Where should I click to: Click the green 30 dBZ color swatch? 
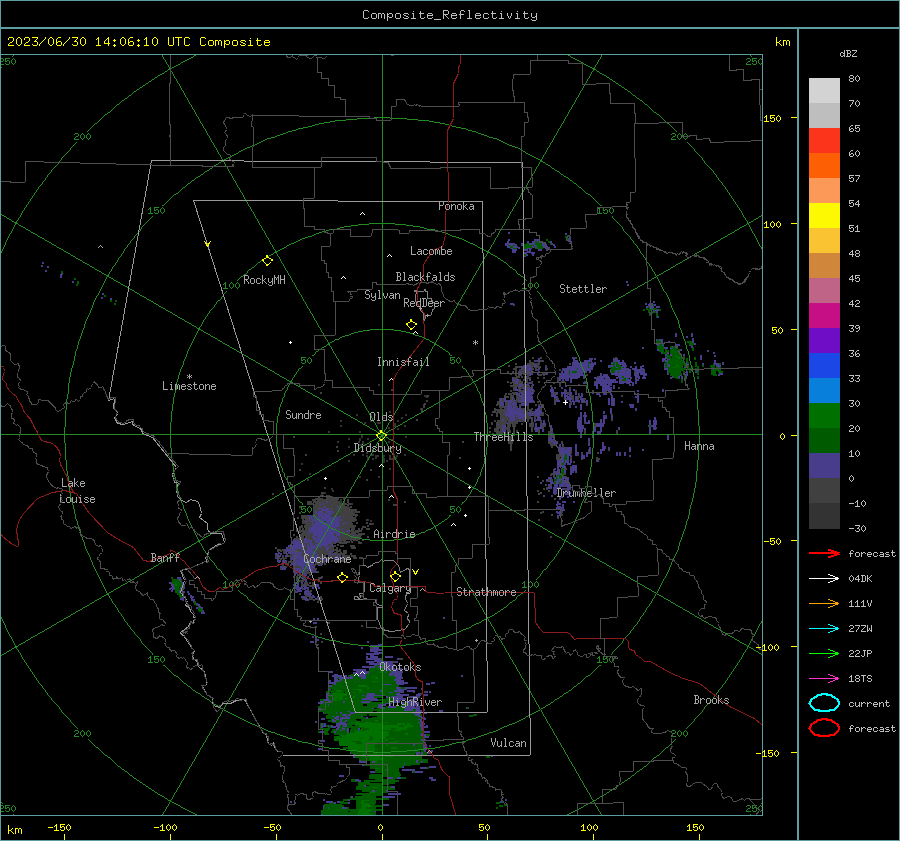tap(824, 416)
